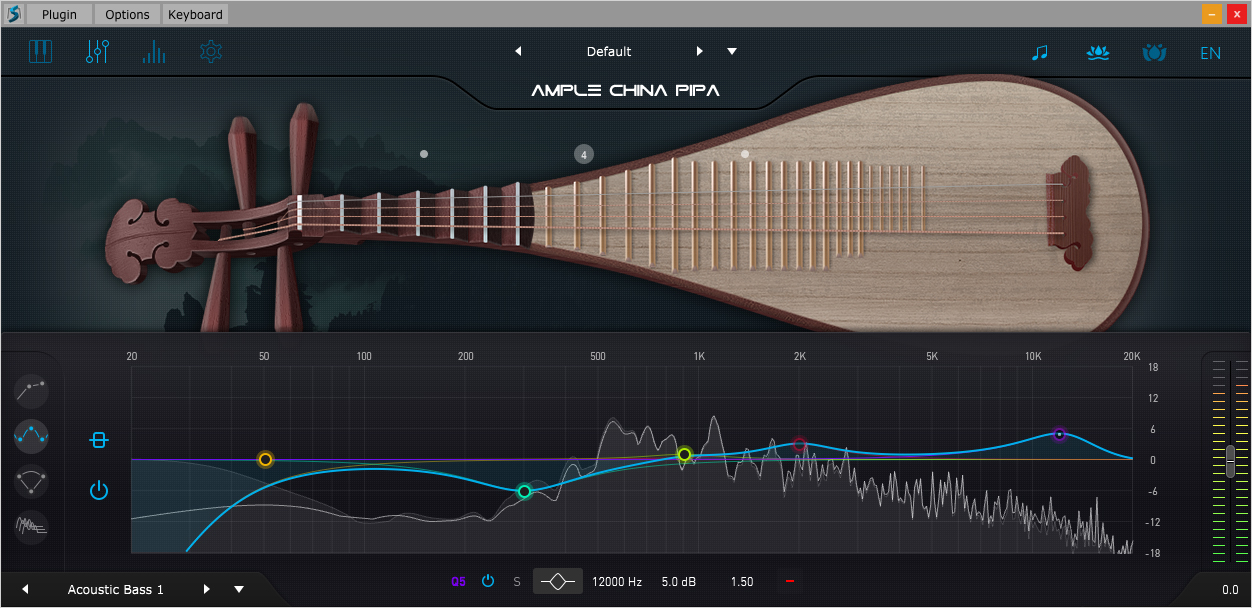Remove the band with red minus
The image size is (1252, 608).
790,581
